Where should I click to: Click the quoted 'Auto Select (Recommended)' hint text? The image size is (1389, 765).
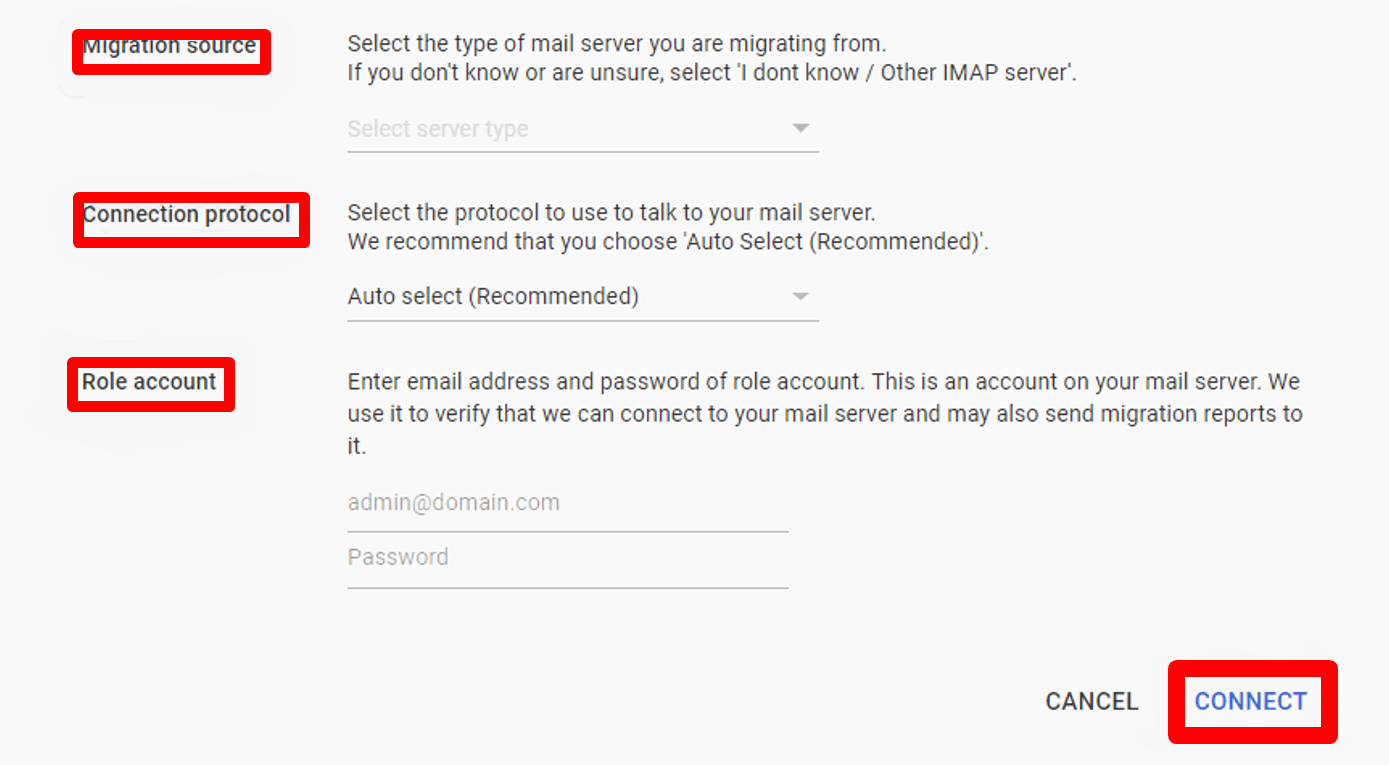(x=835, y=242)
